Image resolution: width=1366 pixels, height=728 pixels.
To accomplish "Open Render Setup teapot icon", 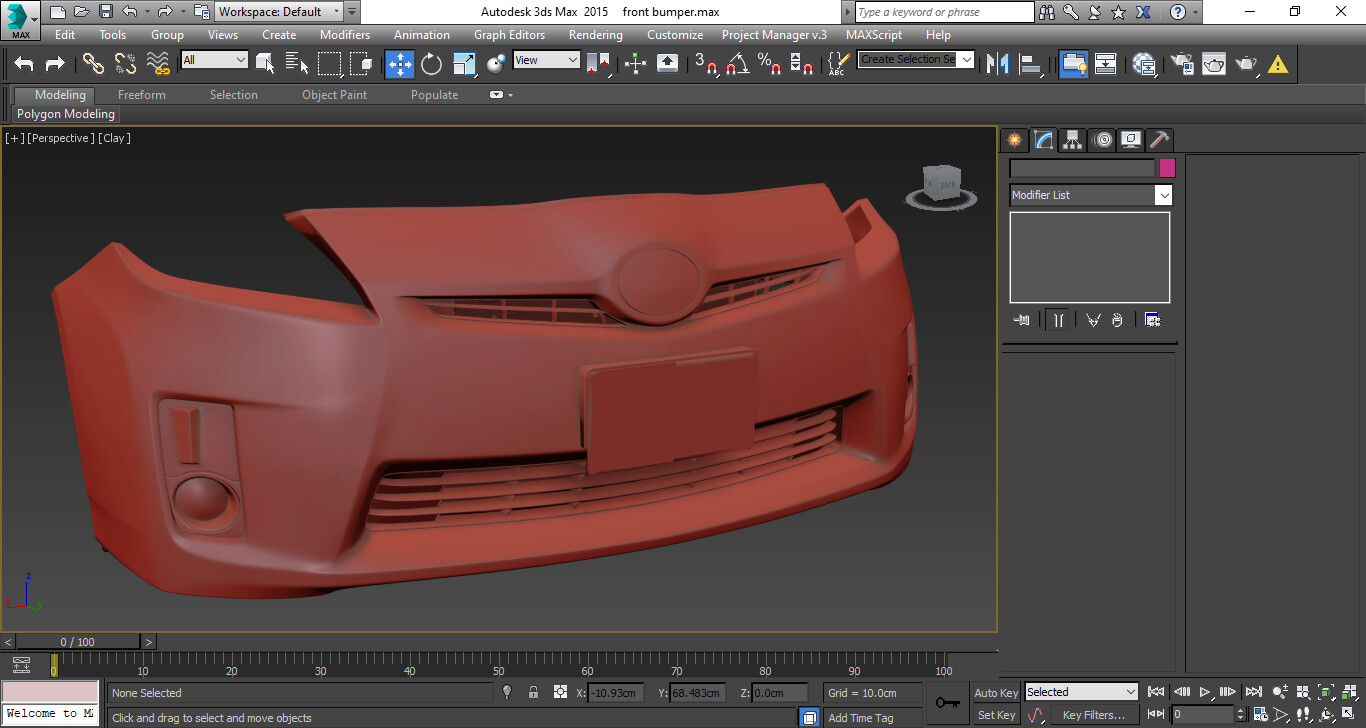I will coord(1181,64).
